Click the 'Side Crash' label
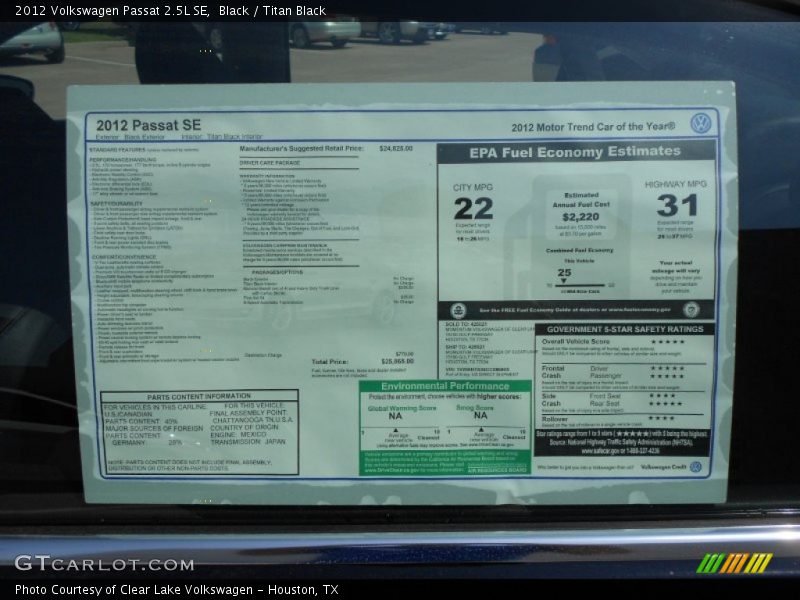 (551, 399)
